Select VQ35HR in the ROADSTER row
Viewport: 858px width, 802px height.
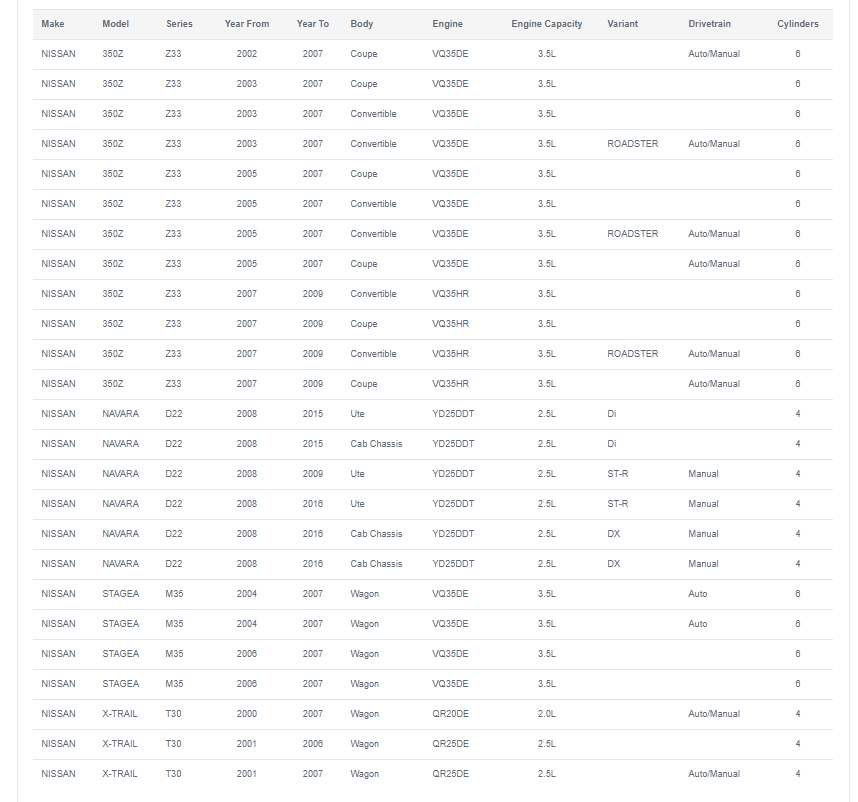click(x=450, y=354)
